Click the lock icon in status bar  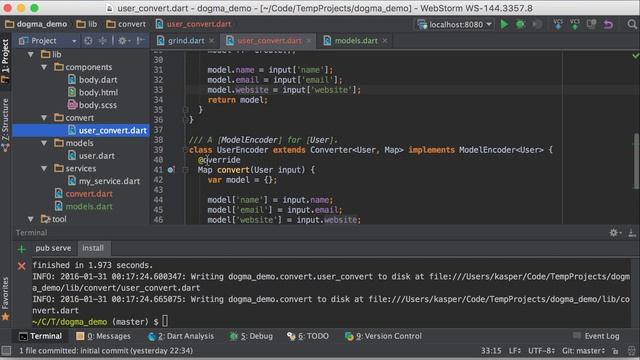pos(615,351)
